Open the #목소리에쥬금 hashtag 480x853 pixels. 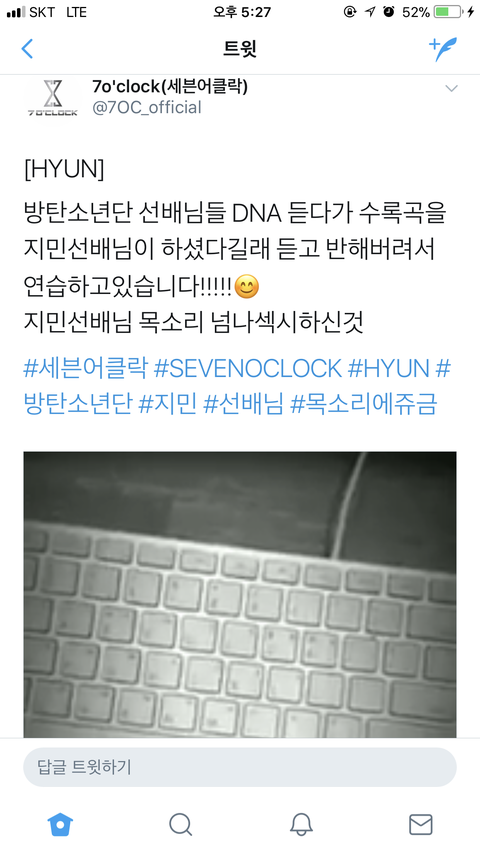pyautogui.click(x=364, y=405)
